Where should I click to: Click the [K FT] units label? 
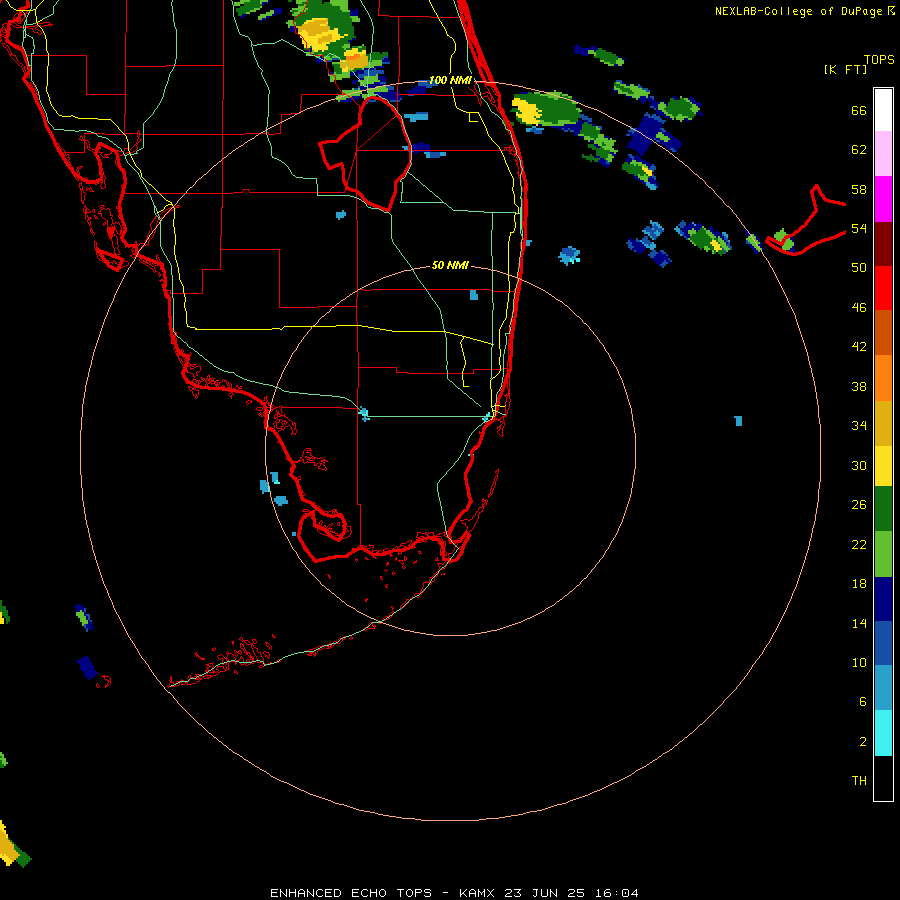[x=845, y=69]
